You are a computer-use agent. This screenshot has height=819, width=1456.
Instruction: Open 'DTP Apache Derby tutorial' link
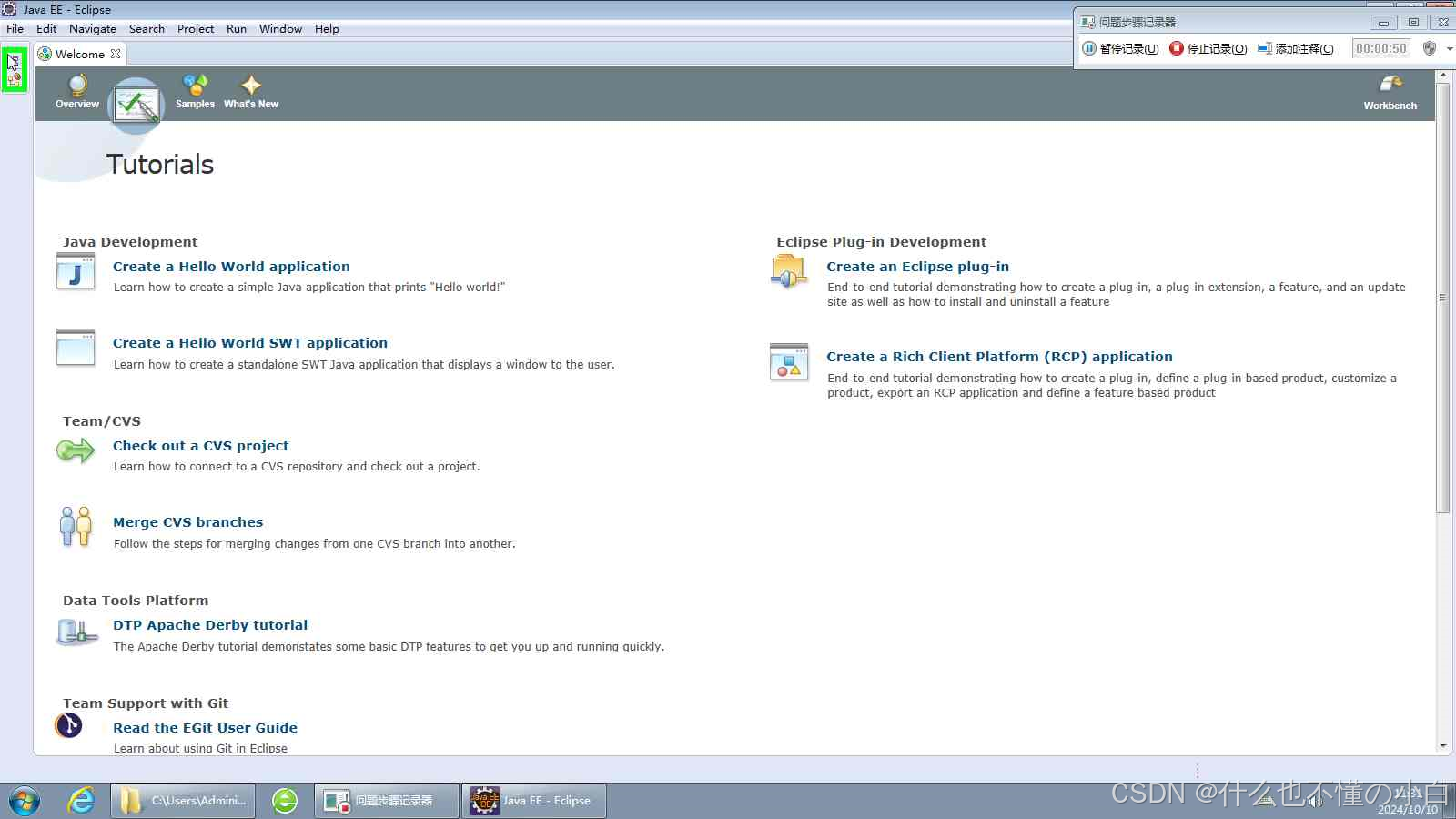click(210, 625)
